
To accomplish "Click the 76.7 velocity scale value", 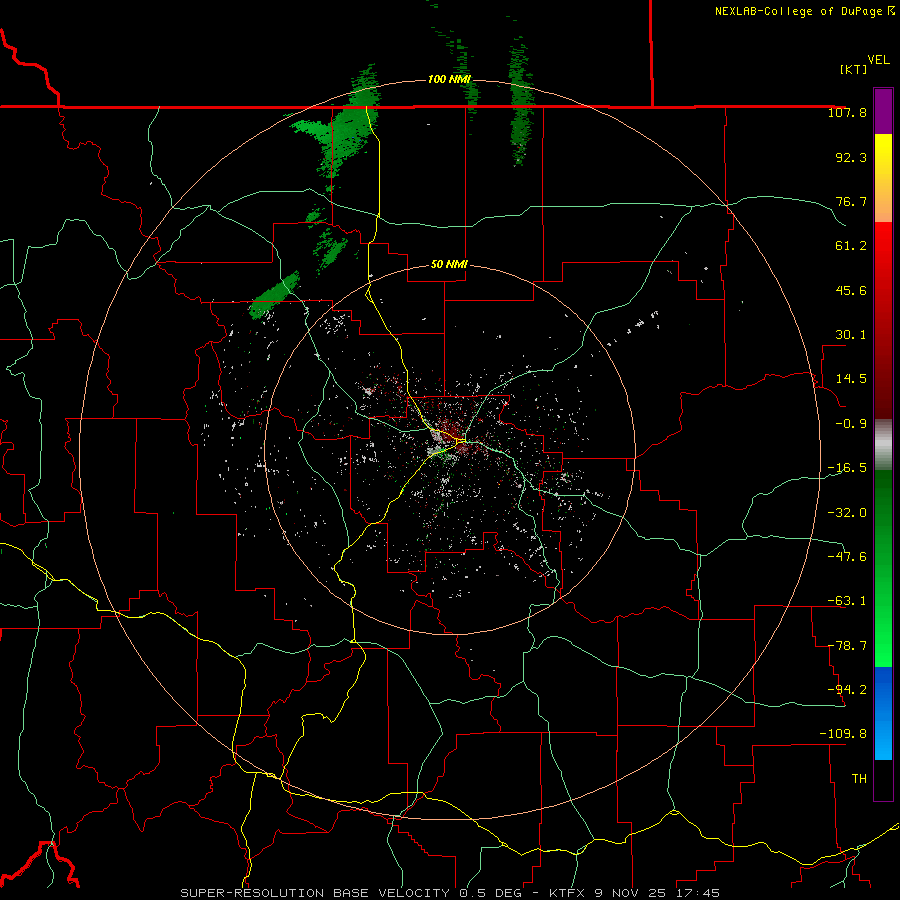I will pyautogui.click(x=851, y=201).
